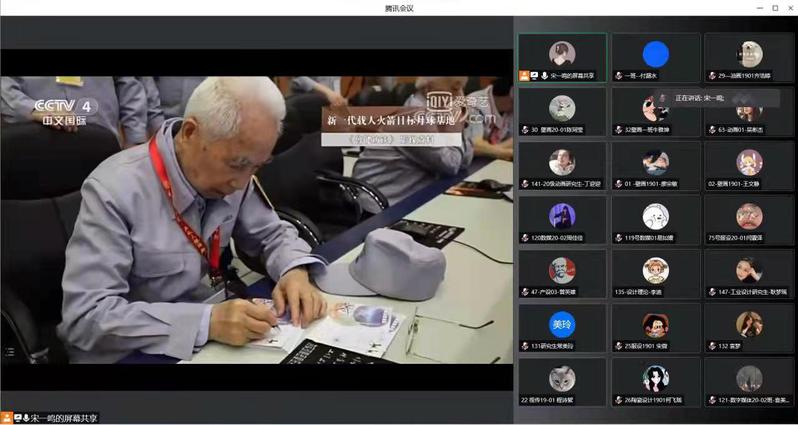Maximize the 腾讯会议 window

coord(759,7)
